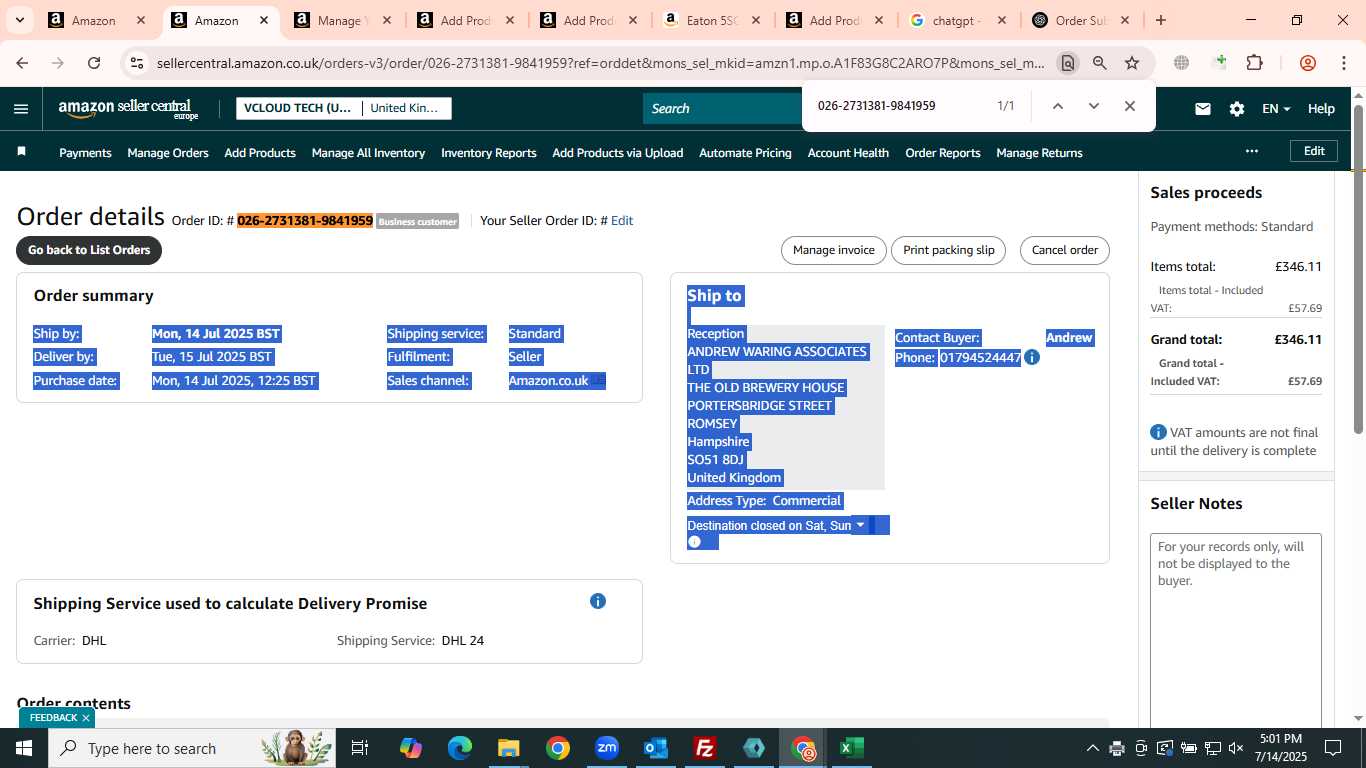1366x768 pixels.
Task: Click the find-in-page text field
Action: click(x=900, y=106)
